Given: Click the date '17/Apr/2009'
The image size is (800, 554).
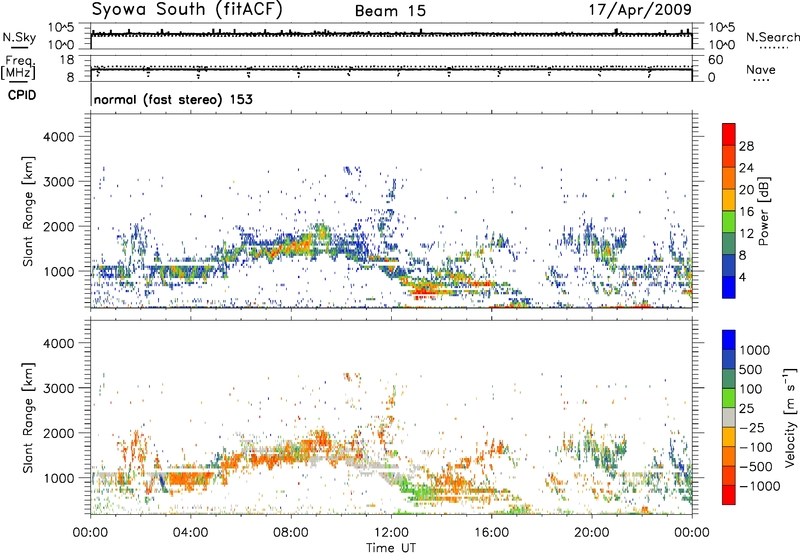Looking at the screenshot, I should pos(640,10).
